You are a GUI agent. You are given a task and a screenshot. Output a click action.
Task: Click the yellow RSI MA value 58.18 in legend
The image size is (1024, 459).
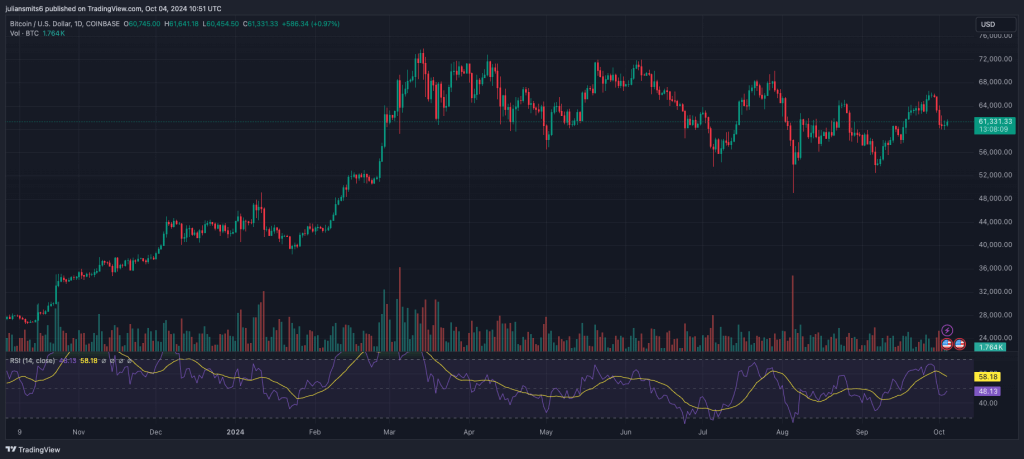pos(89,360)
